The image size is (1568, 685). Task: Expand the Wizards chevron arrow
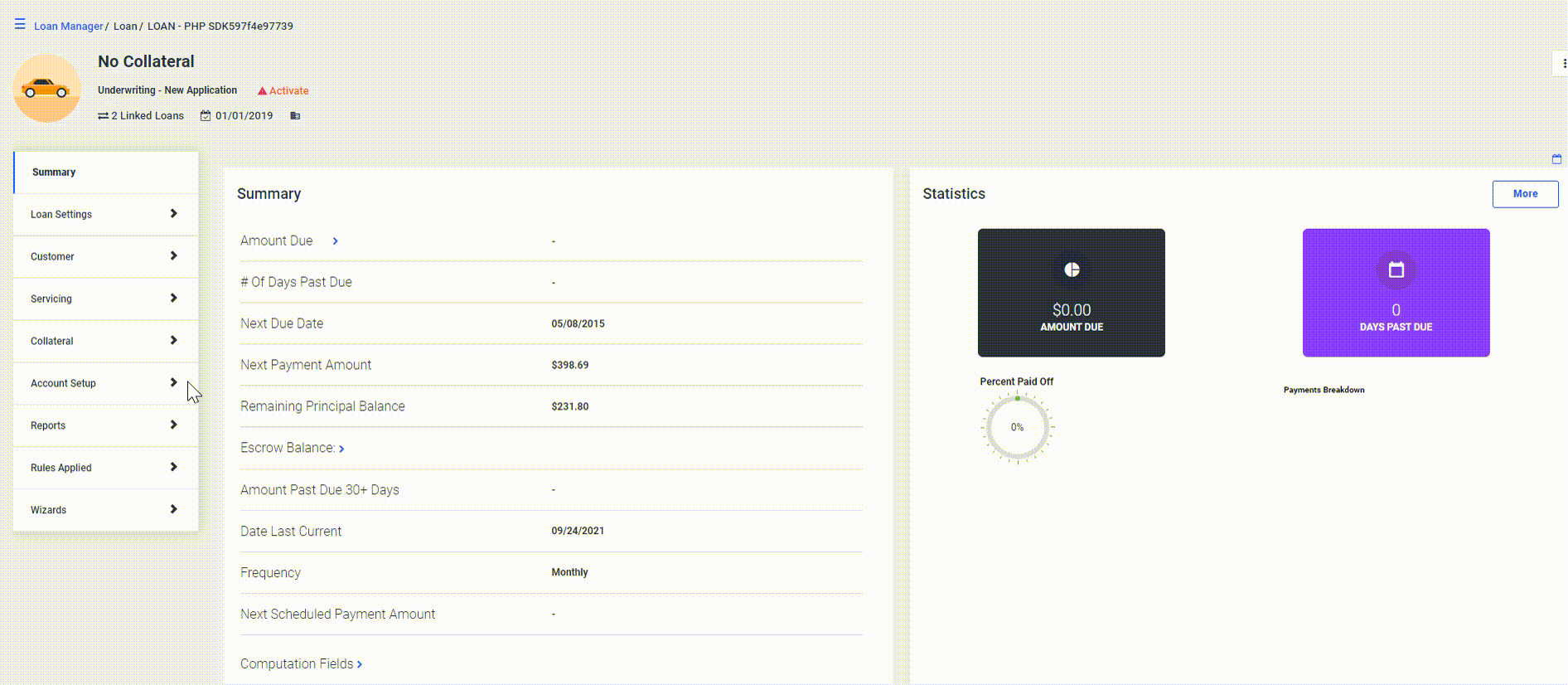(x=173, y=509)
